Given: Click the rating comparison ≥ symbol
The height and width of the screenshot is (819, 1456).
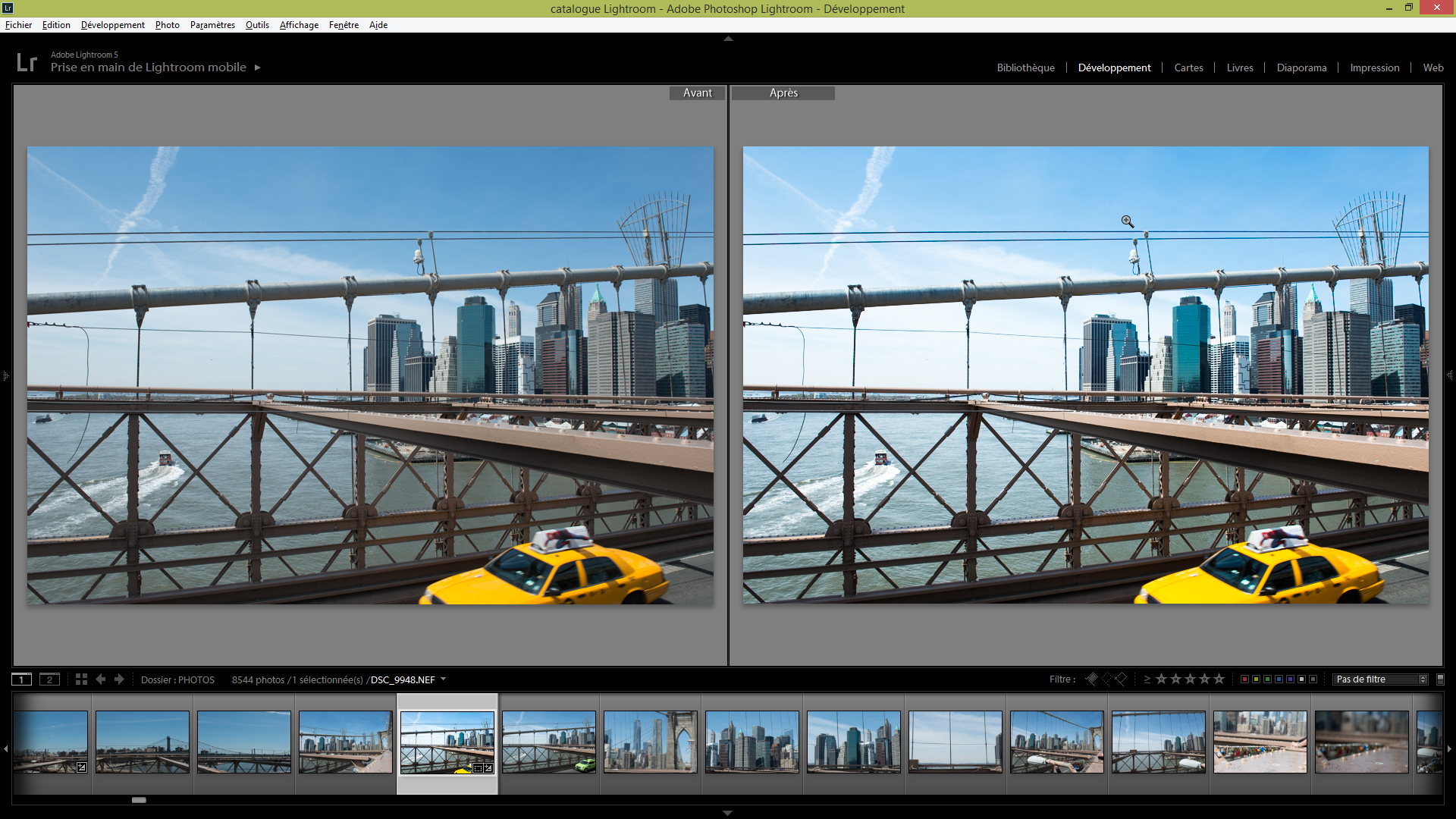Looking at the screenshot, I should tap(1147, 679).
